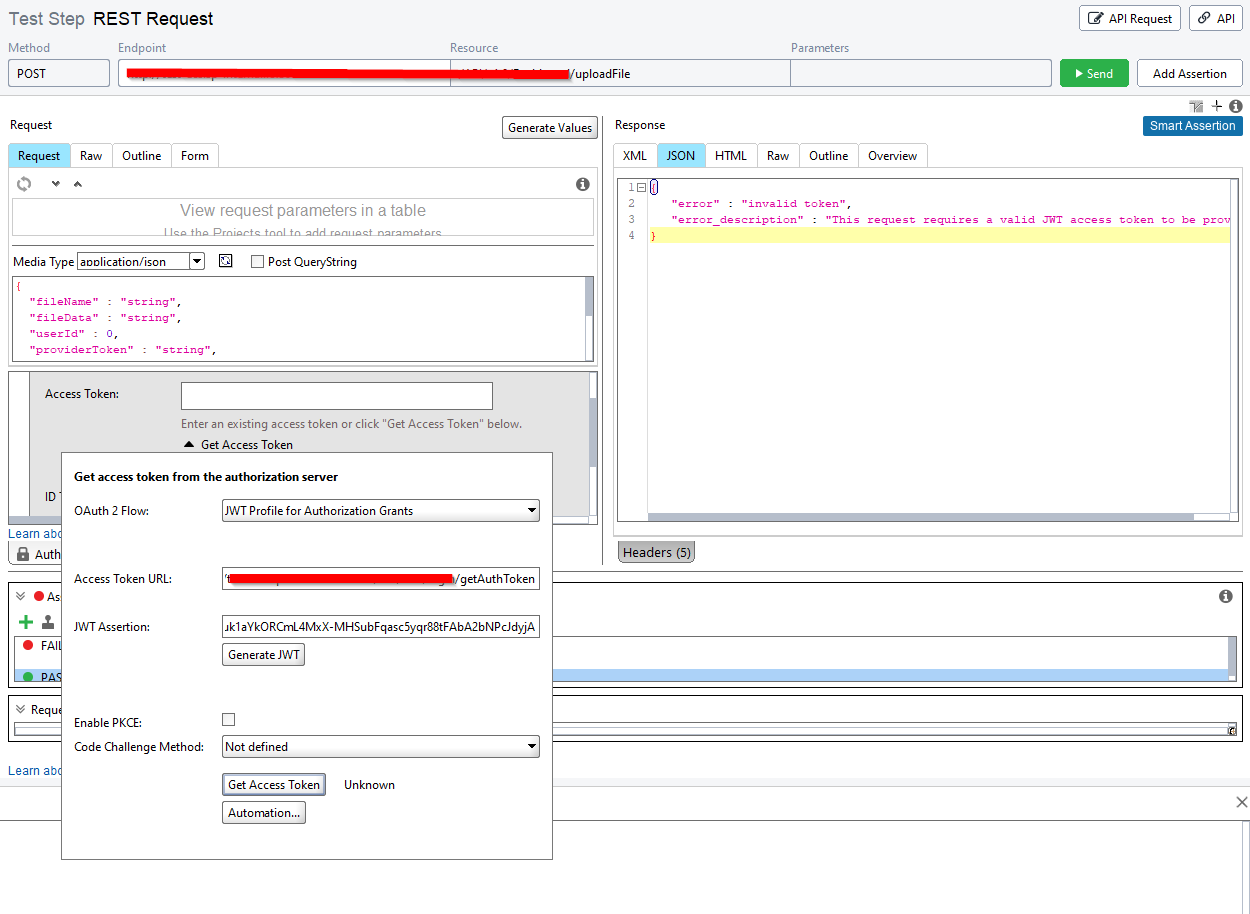Open the OAuth 2 Flow dropdown
The image size is (1250, 914).
(380, 511)
